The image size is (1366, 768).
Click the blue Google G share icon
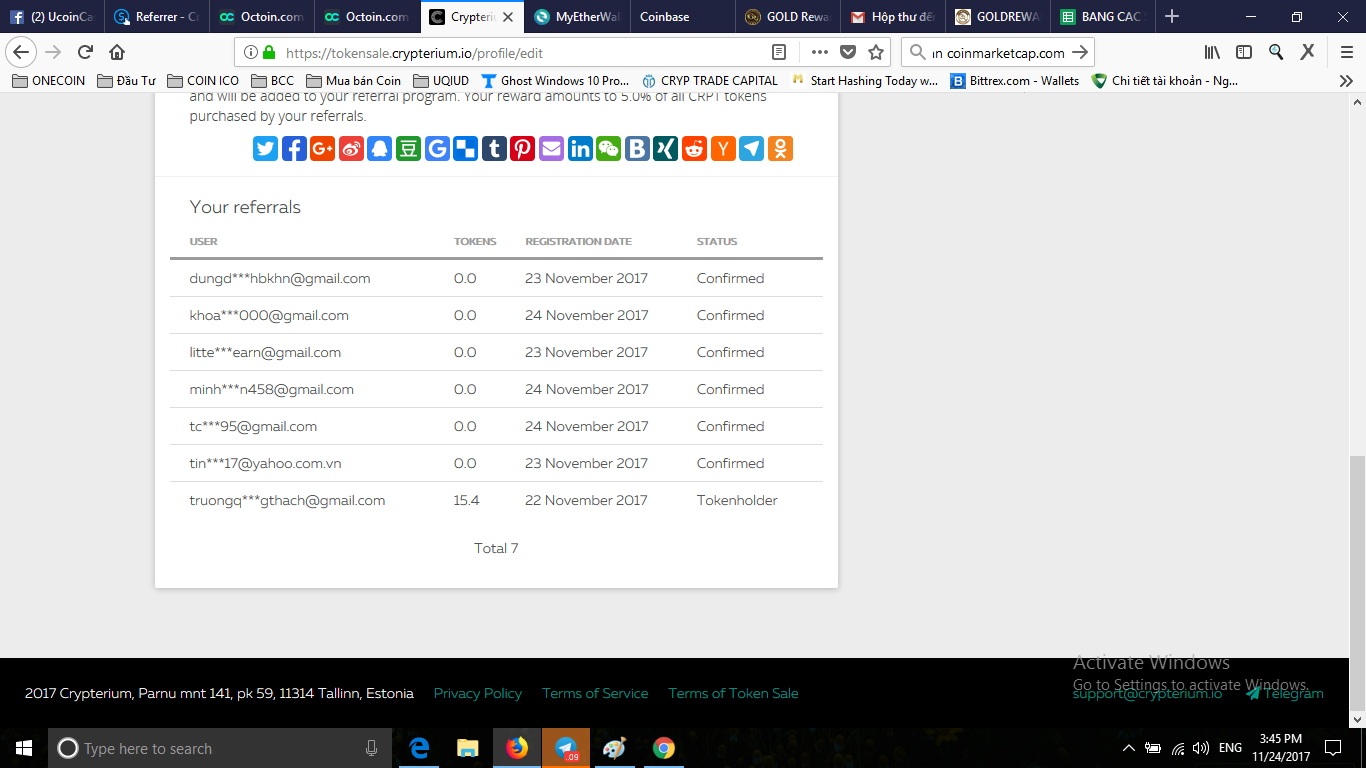pyautogui.click(x=437, y=149)
